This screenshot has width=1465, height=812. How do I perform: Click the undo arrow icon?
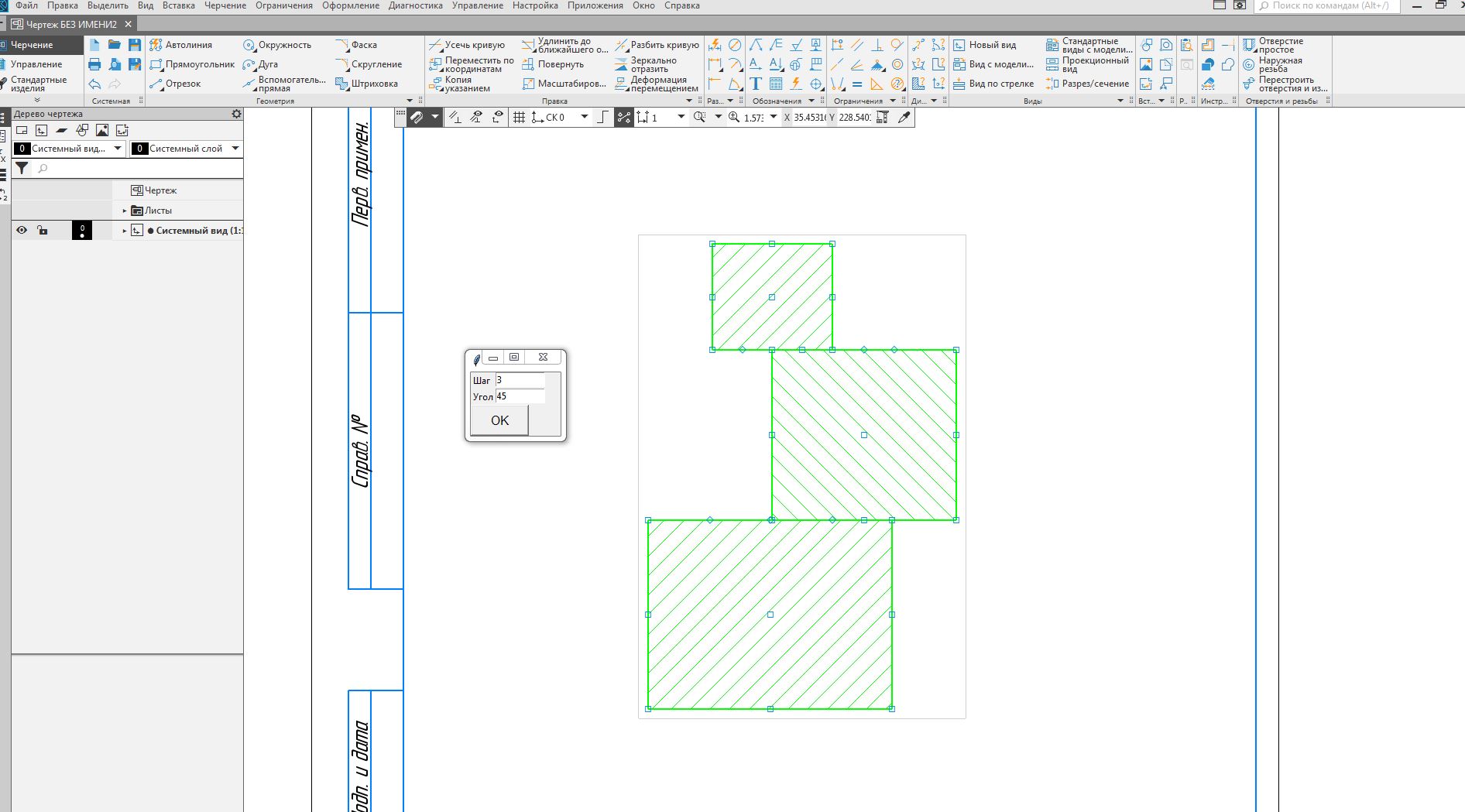click(x=94, y=84)
